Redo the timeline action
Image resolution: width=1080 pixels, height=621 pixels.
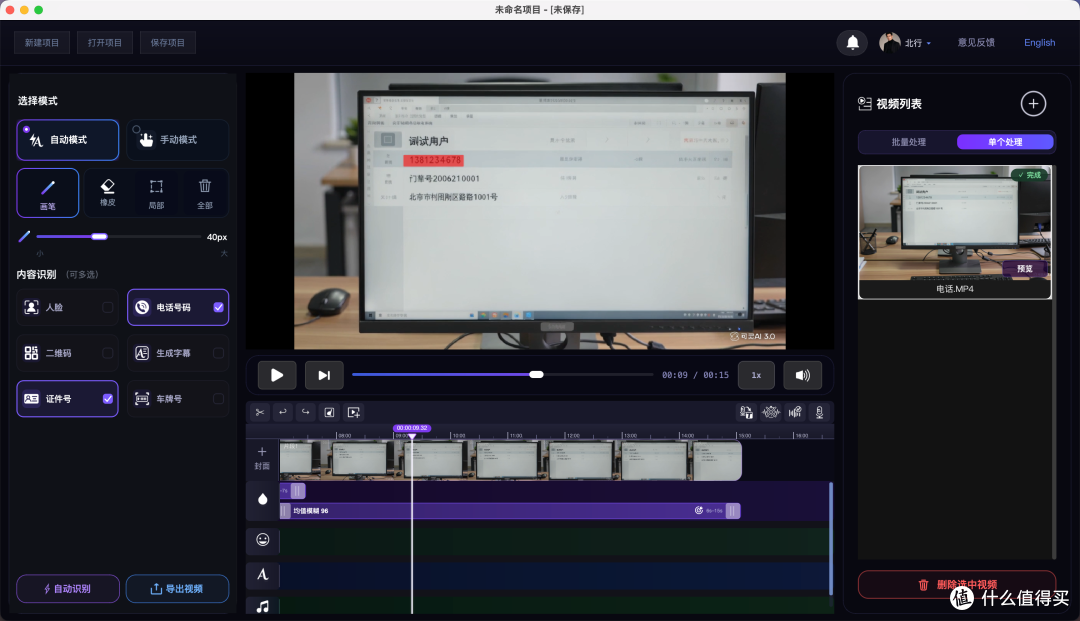point(305,412)
